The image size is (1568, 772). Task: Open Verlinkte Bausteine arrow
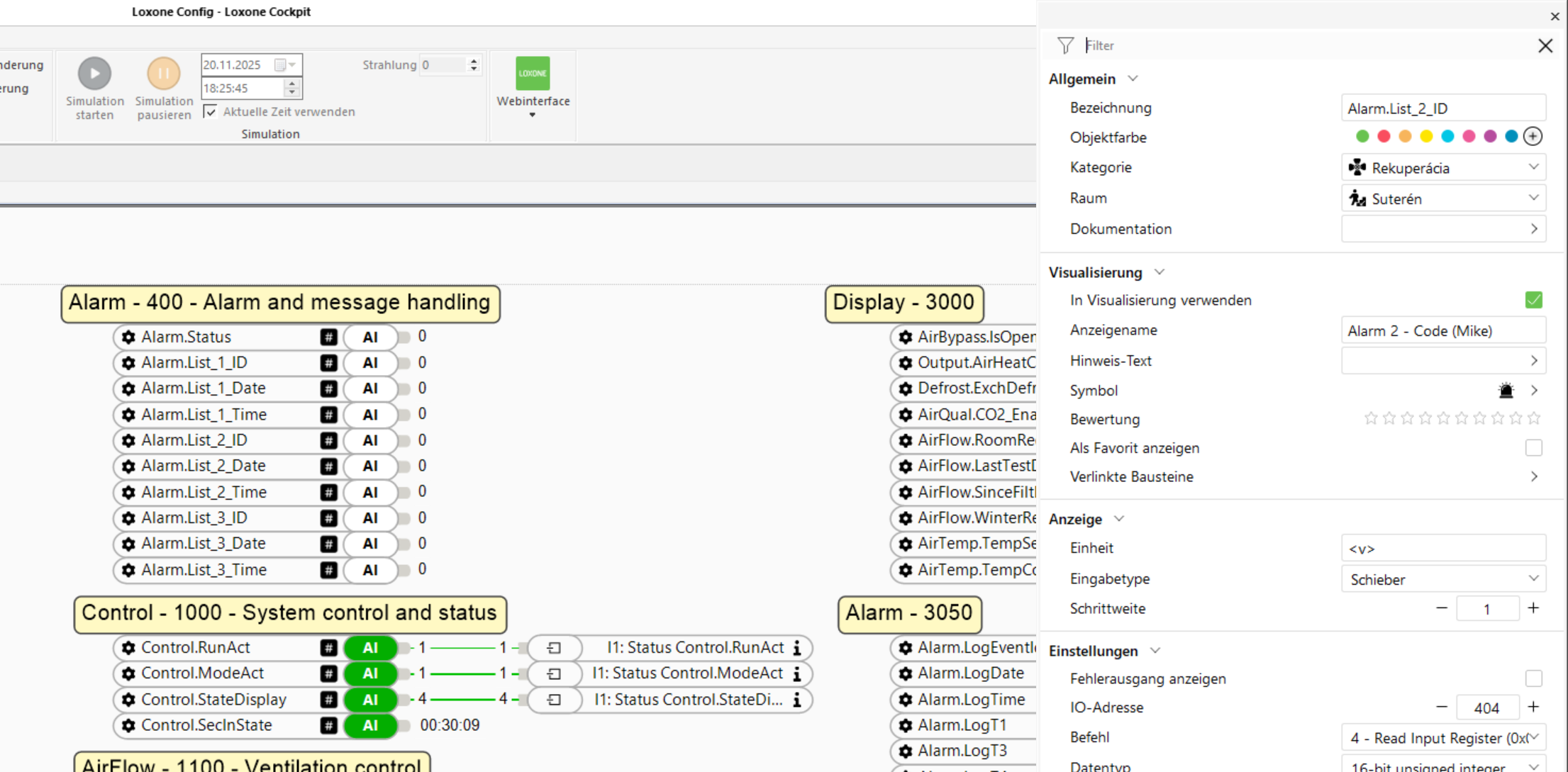(x=1534, y=476)
